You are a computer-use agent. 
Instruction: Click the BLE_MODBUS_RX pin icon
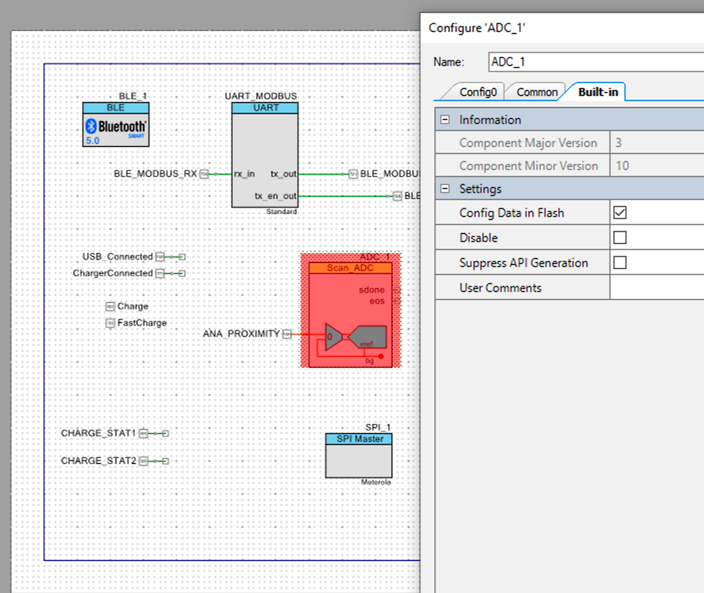(x=204, y=174)
